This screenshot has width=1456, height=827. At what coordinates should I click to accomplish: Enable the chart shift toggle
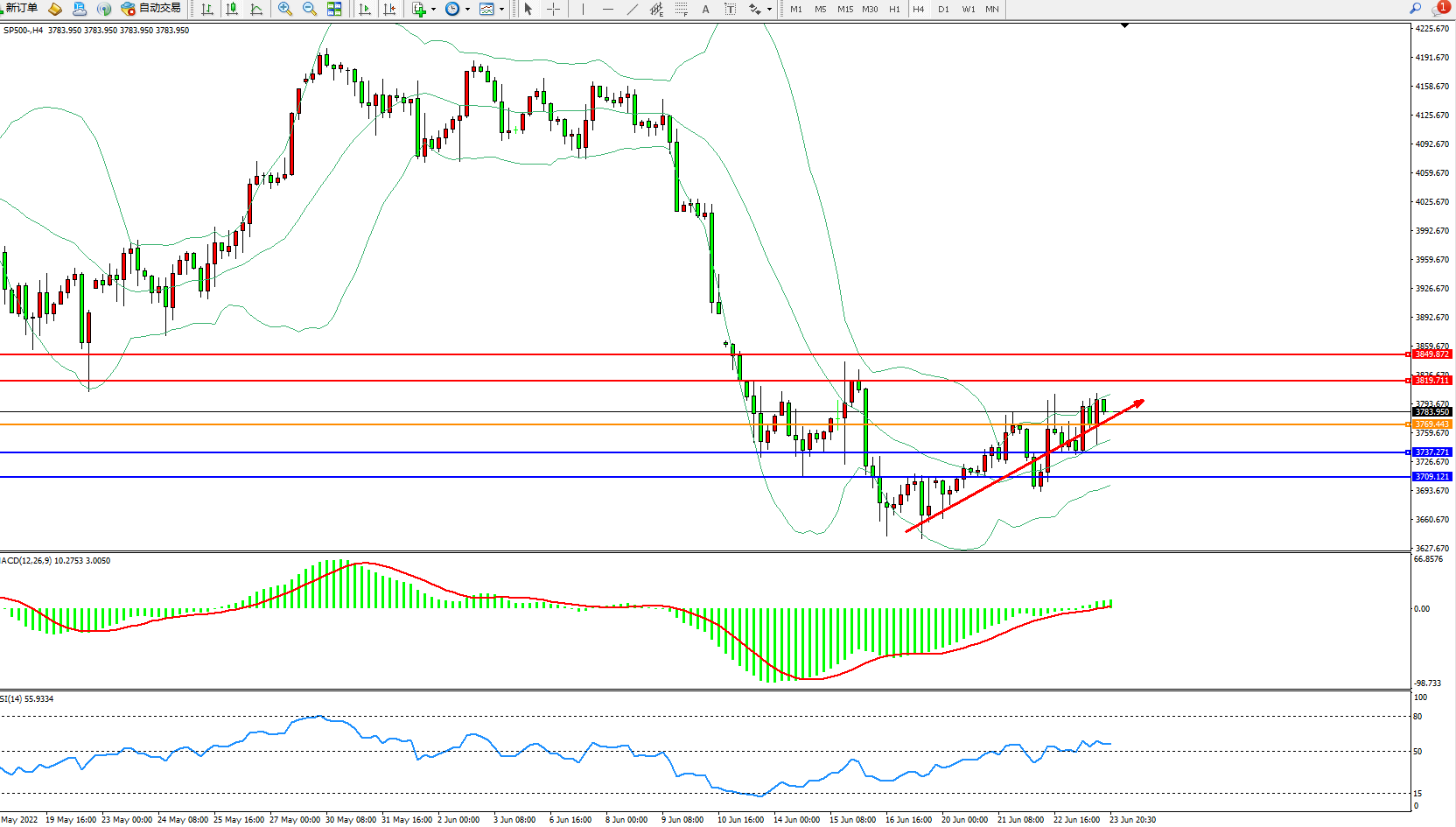pos(389,9)
